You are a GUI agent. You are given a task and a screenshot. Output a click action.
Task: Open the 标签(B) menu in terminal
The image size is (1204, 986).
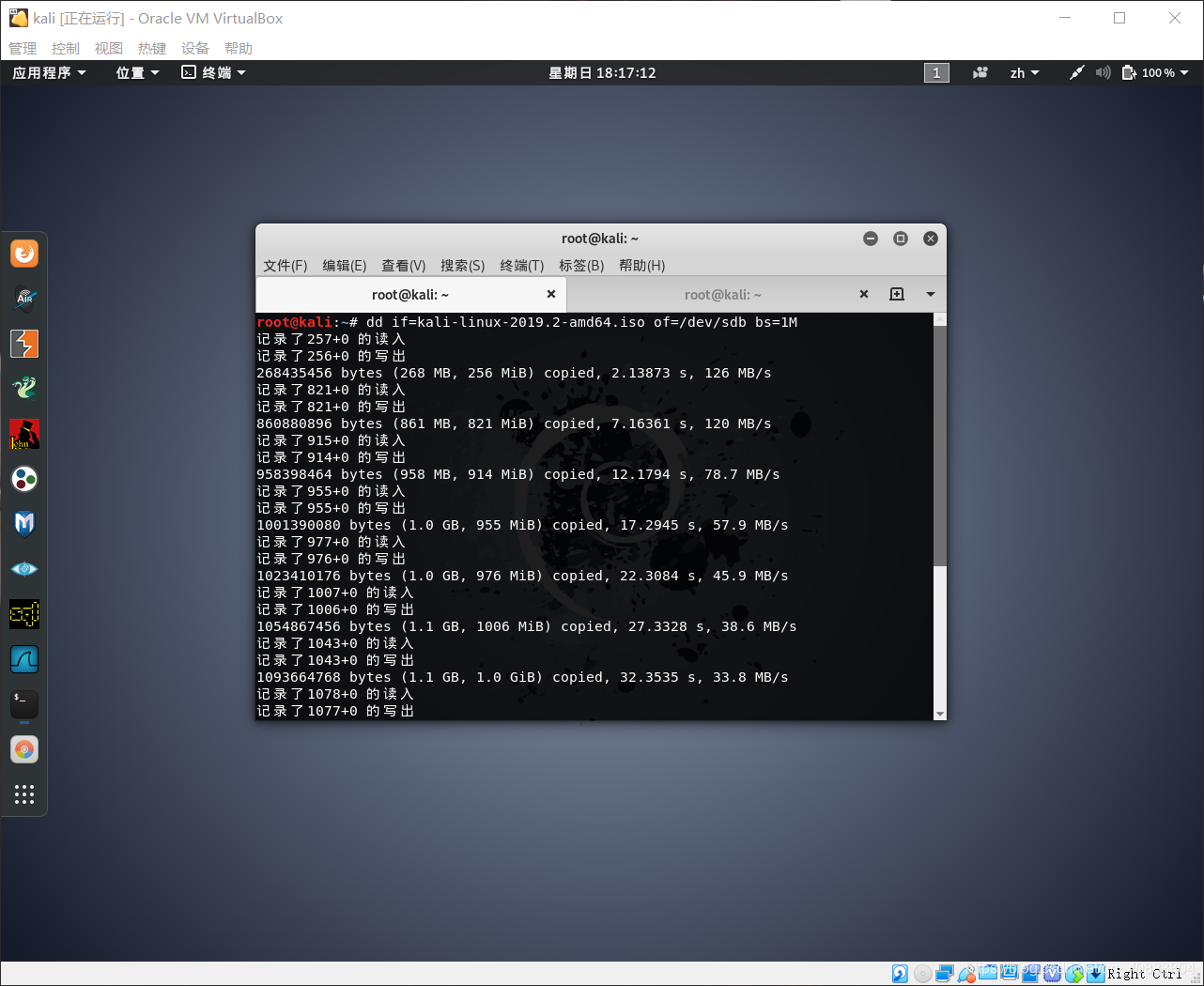581,266
